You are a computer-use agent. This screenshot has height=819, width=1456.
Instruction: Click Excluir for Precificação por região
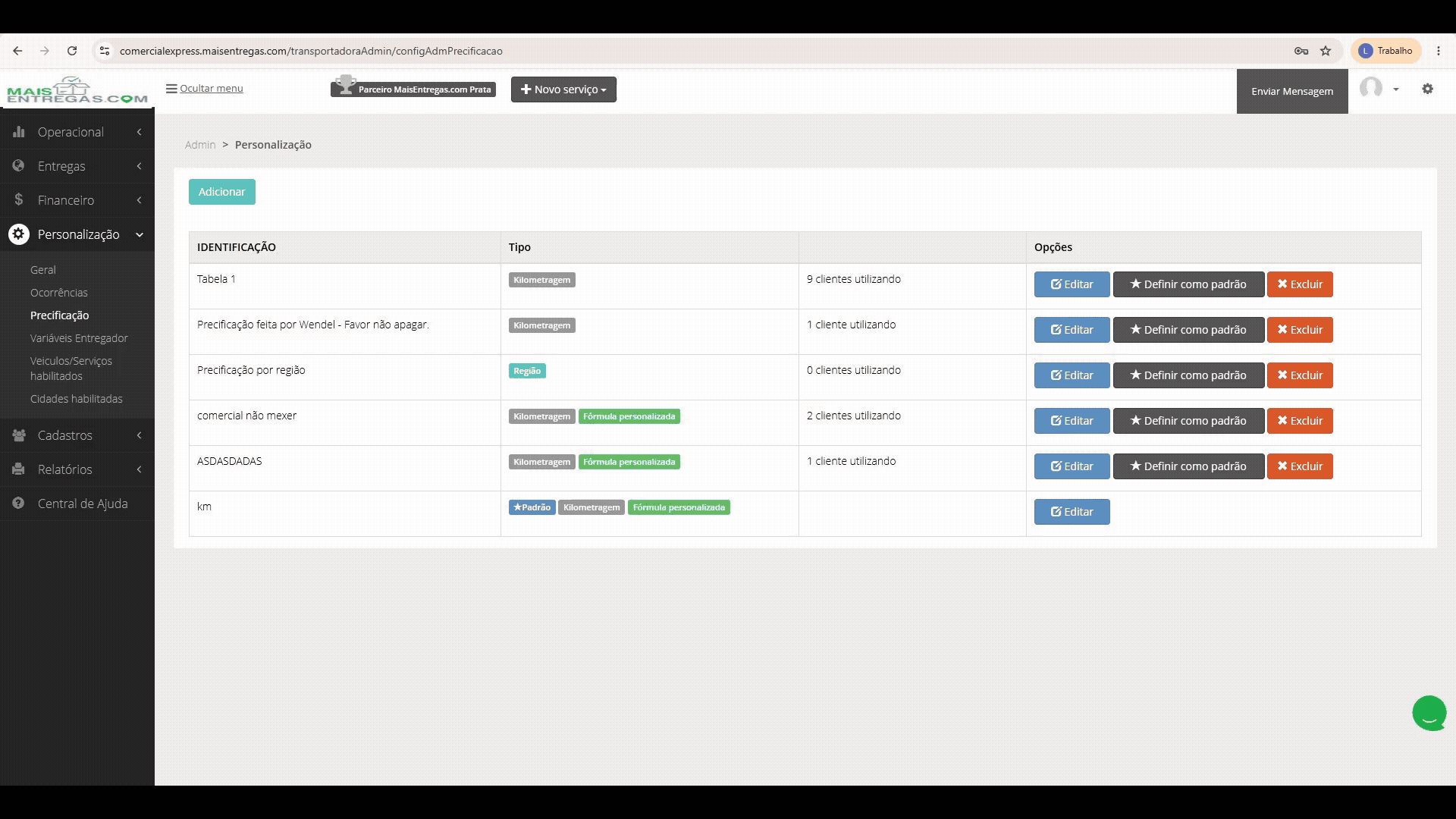click(1300, 375)
